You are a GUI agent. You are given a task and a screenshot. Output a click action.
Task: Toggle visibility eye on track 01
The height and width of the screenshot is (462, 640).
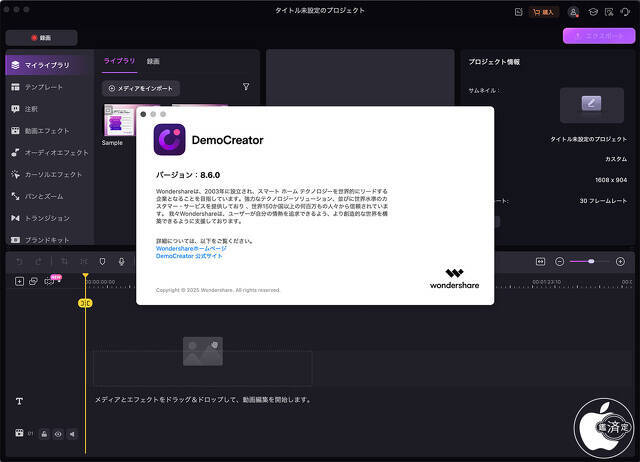58,434
